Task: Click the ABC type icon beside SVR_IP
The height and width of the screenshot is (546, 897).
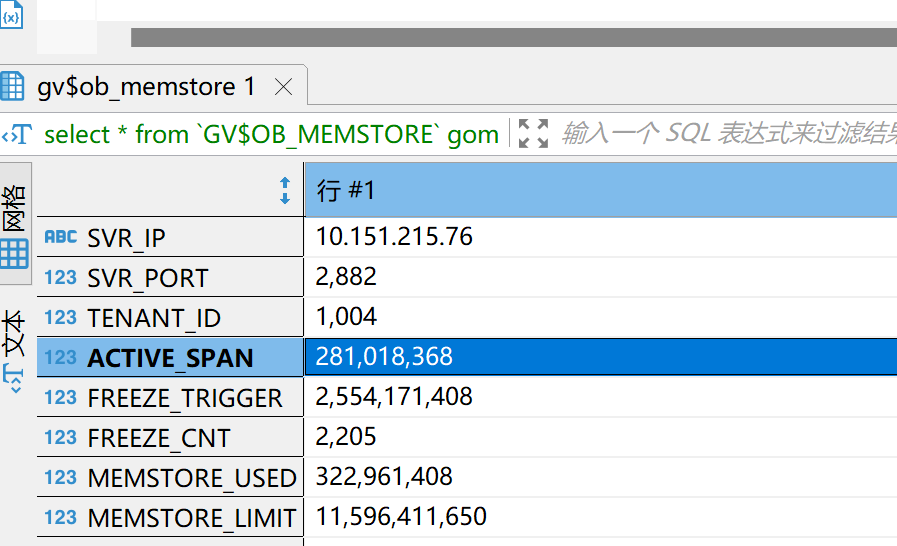Action: point(61,237)
